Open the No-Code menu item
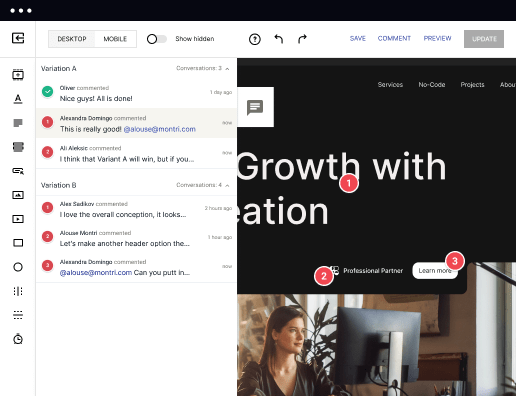This screenshot has width=516, height=396. point(432,85)
